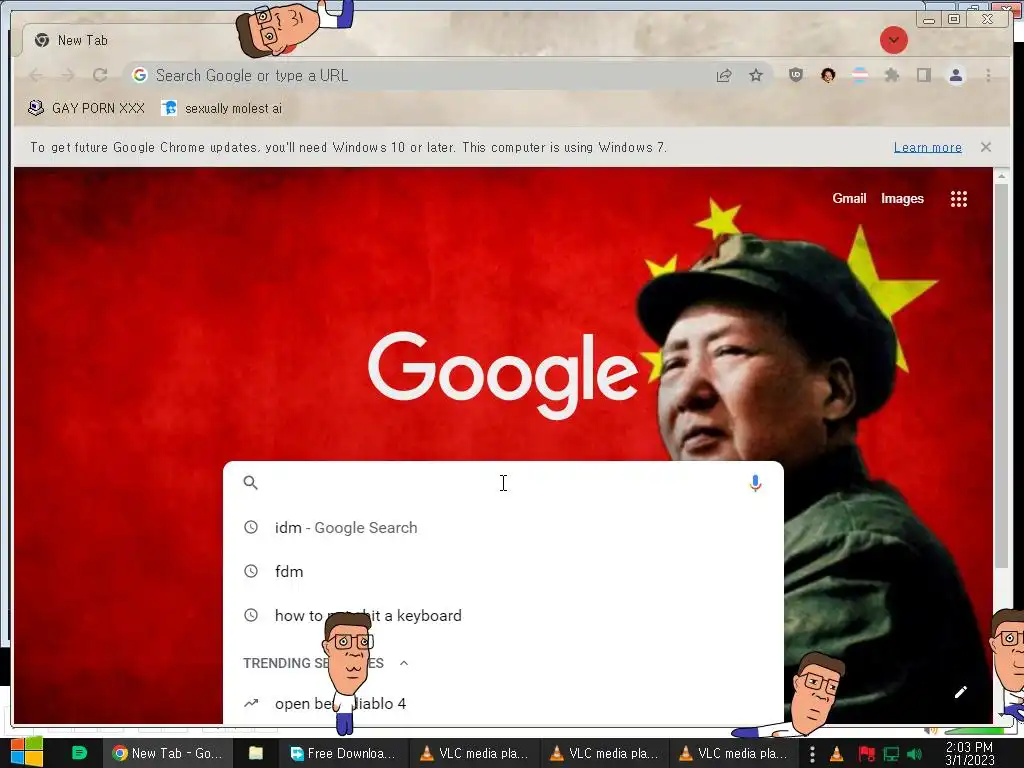Screen dimensions: 1024x768
Task: Click the scrollbar up arrow
Action: point(1001,176)
